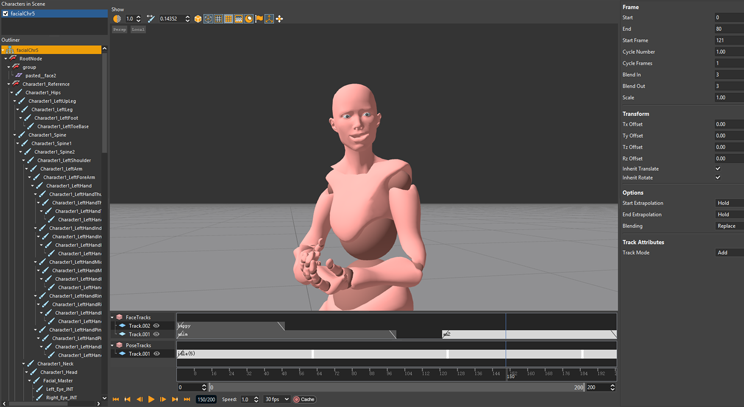Collapse the FaceTracks group
744x407 pixels.
pos(113,317)
